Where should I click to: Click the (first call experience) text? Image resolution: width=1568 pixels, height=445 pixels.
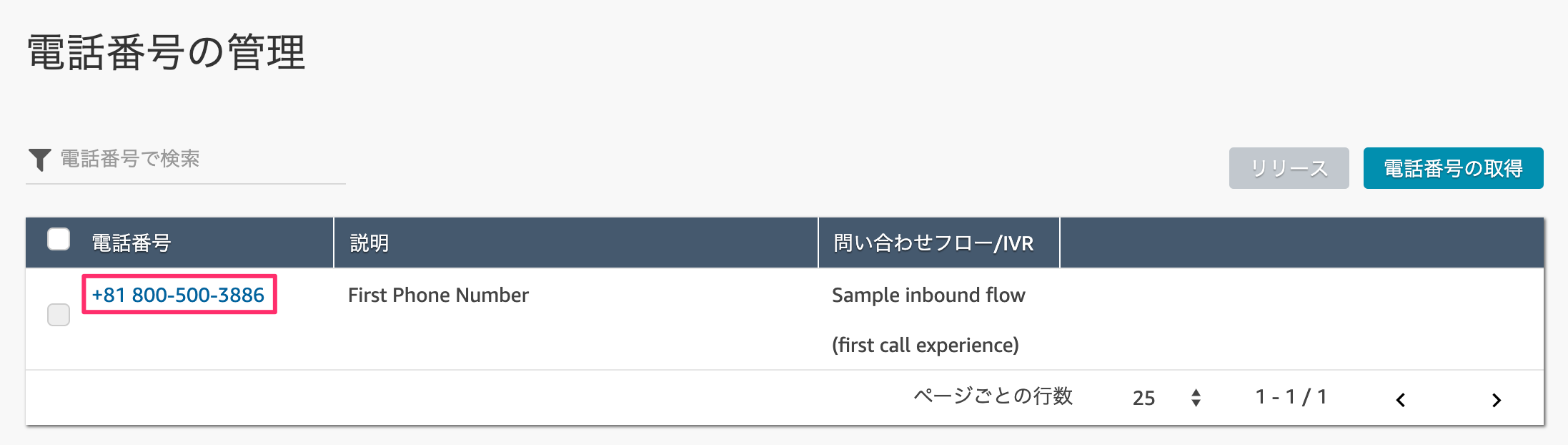(x=926, y=345)
